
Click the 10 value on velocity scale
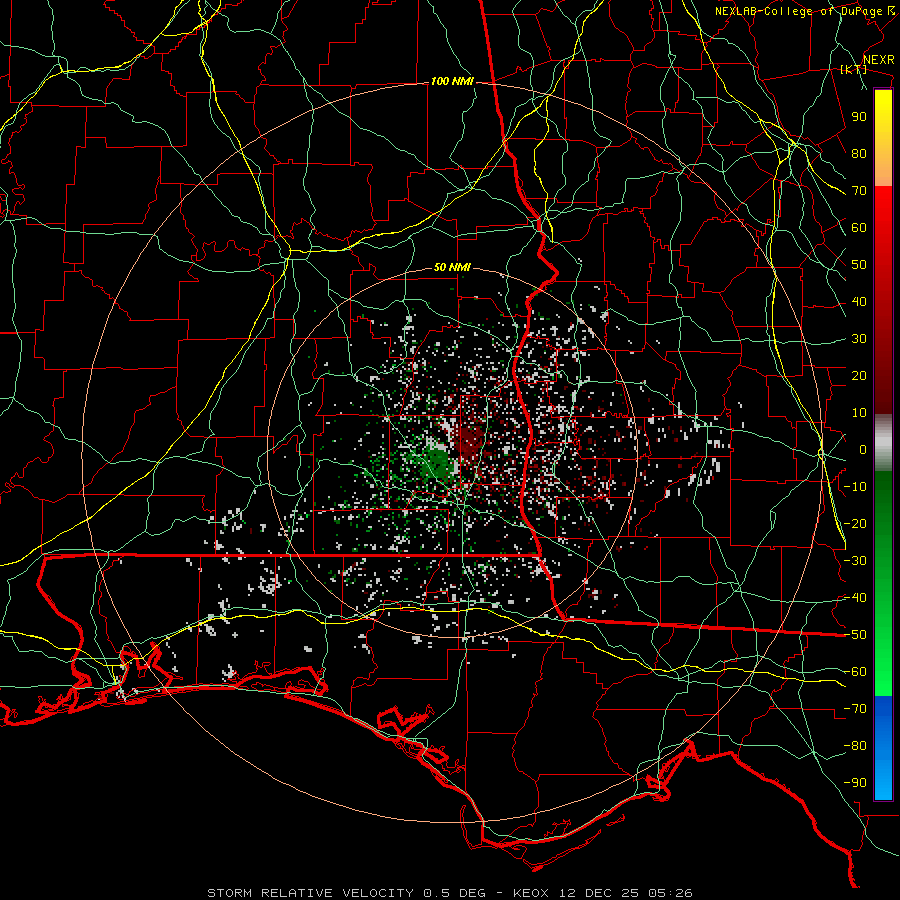coord(859,413)
